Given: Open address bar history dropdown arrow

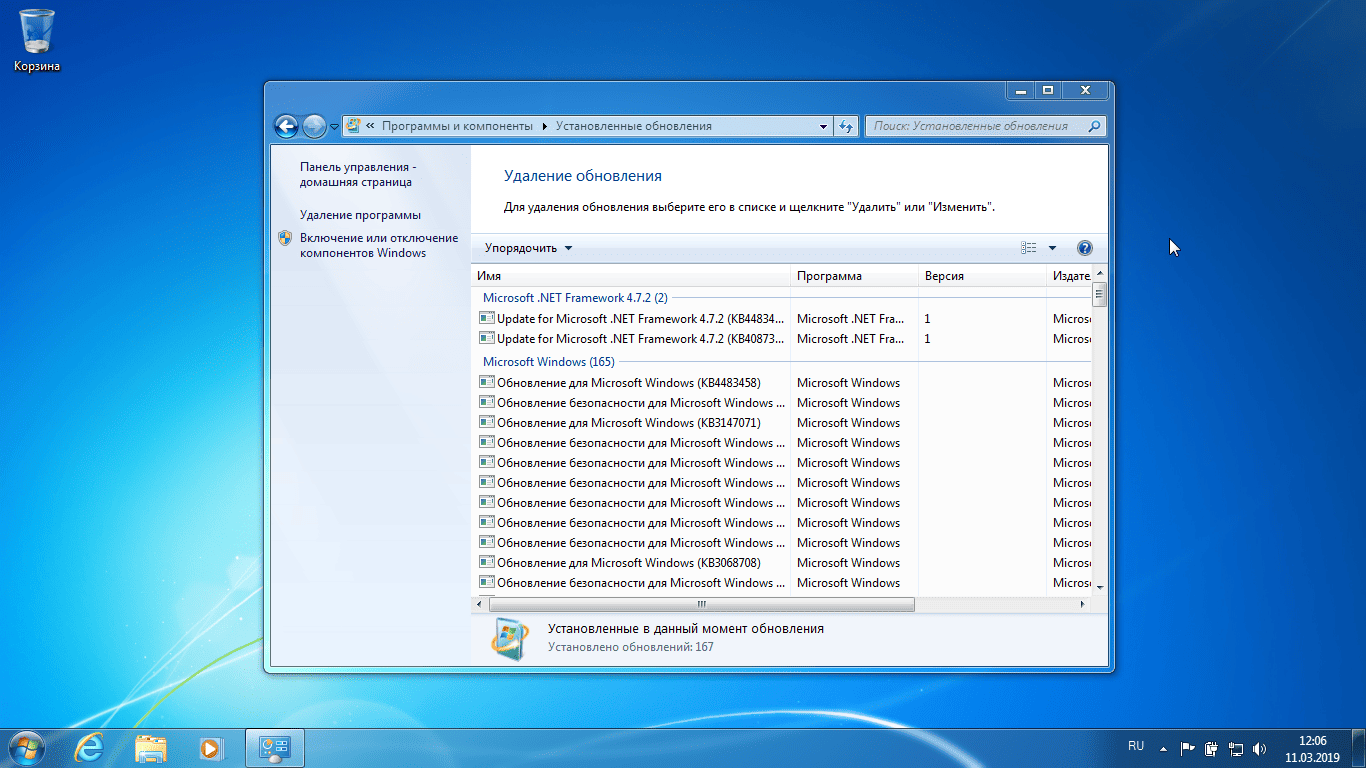Looking at the screenshot, I should point(824,126).
